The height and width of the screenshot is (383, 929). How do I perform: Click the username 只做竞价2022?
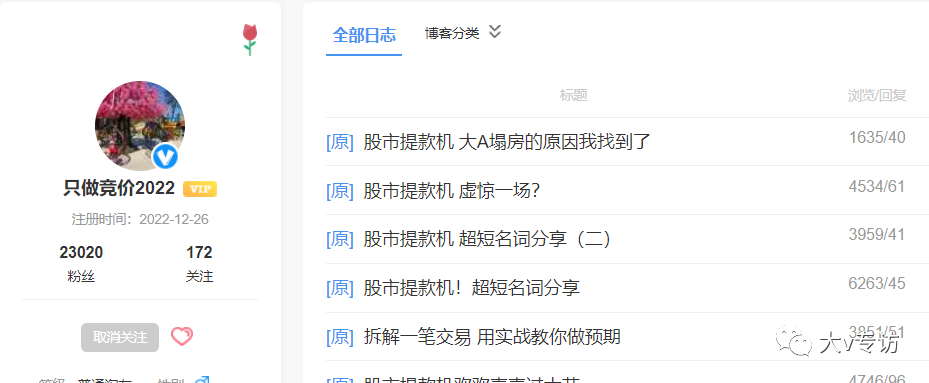point(119,188)
